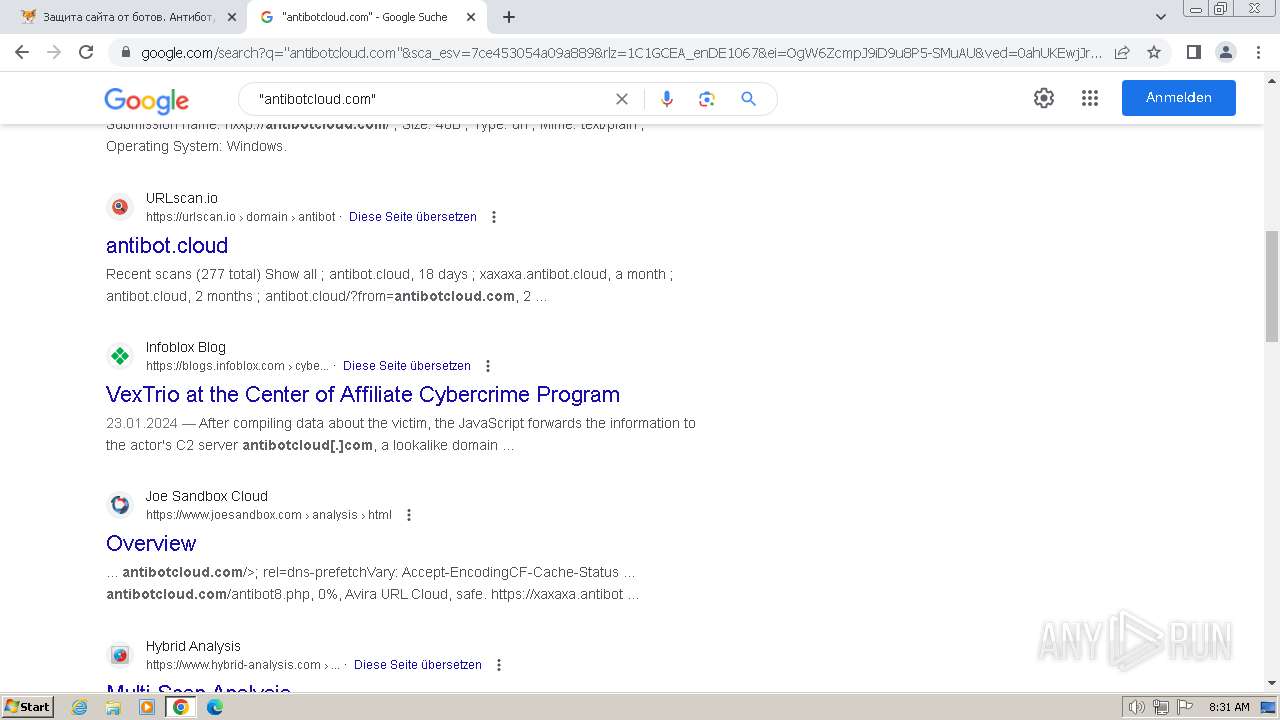The width and height of the screenshot is (1280, 720).
Task: Click the Joe Sandbox Cloud favicon
Action: click(120, 505)
